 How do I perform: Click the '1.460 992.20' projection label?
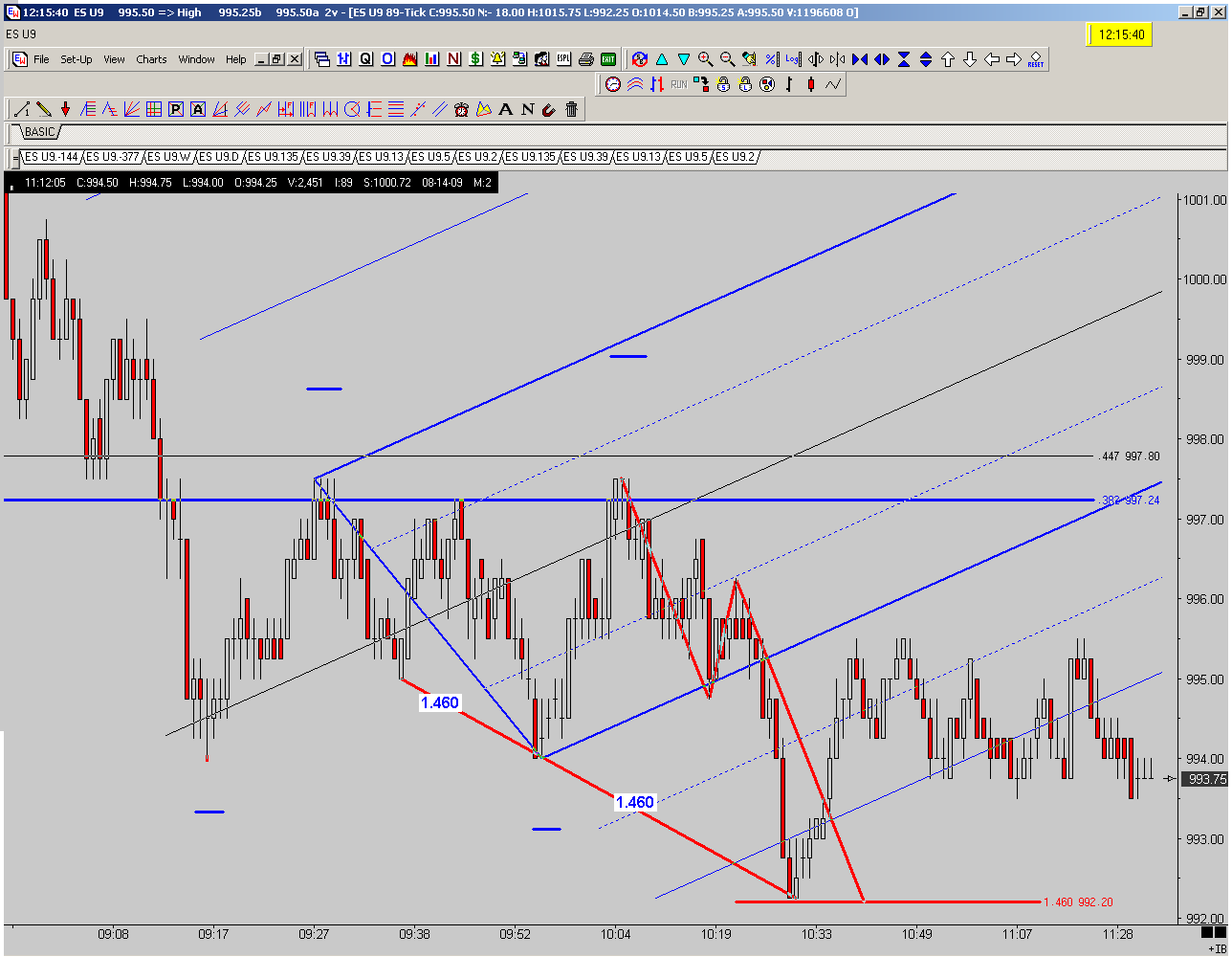[x=1078, y=901]
